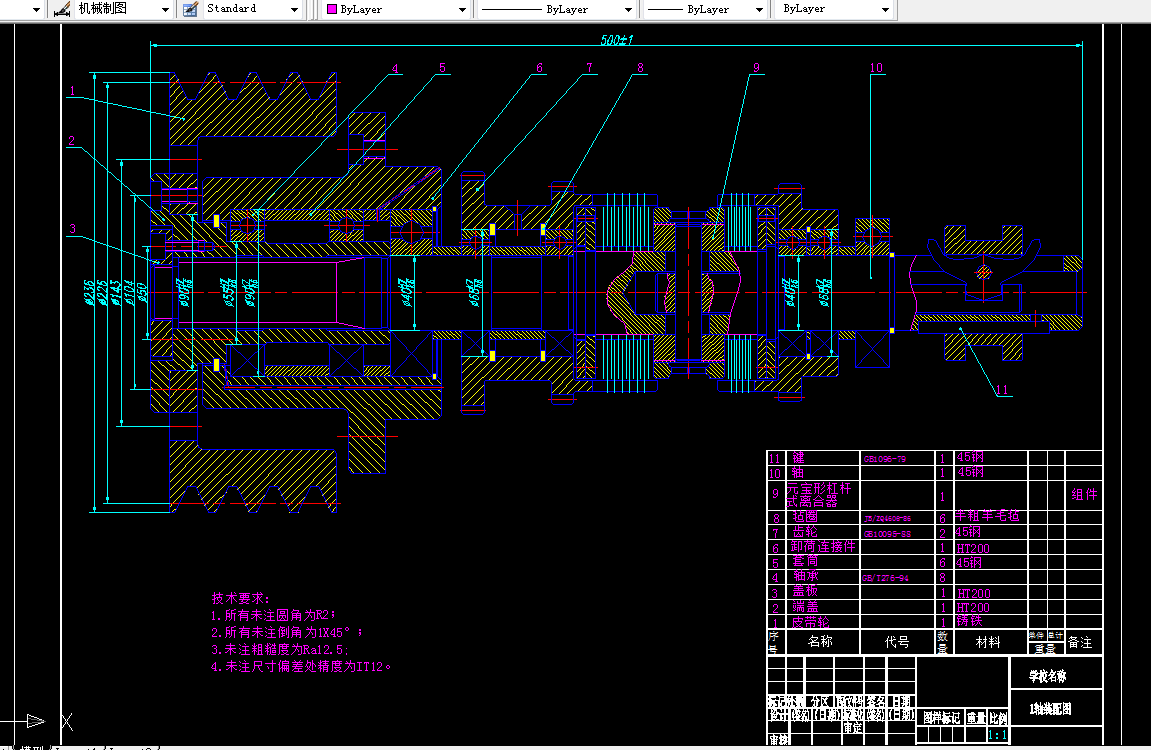Select part callout number 11 below the shaft end
1151x750 pixels.
tap(1001, 390)
